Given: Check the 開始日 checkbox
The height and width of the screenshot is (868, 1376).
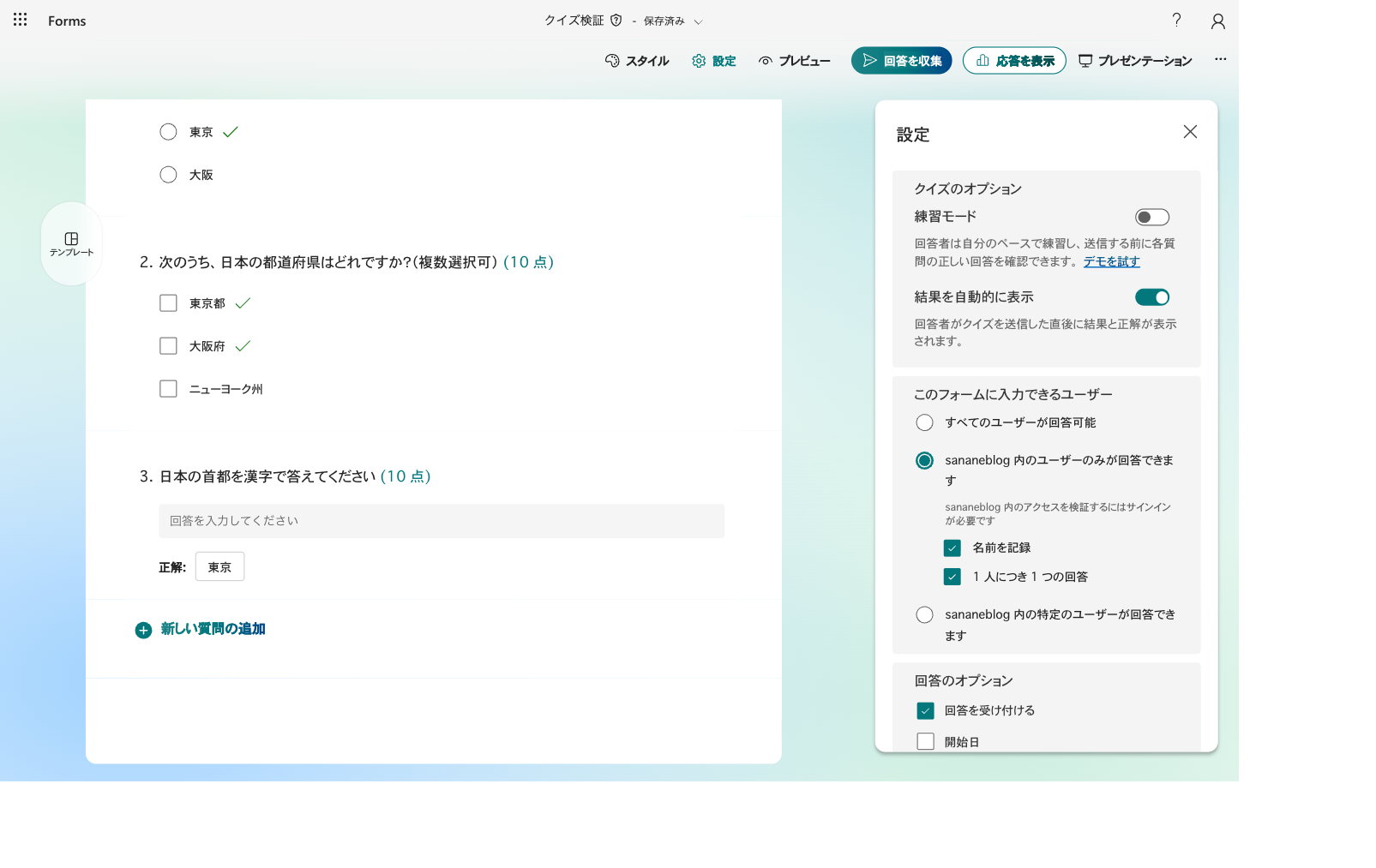Looking at the screenshot, I should point(925,741).
